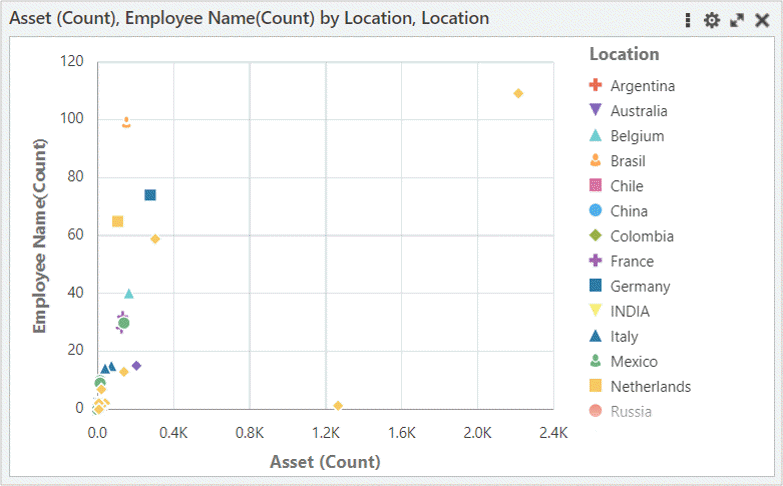This screenshot has height=486, width=783.
Task: Click the 1.6K x-axis label
Action: (401, 433)
